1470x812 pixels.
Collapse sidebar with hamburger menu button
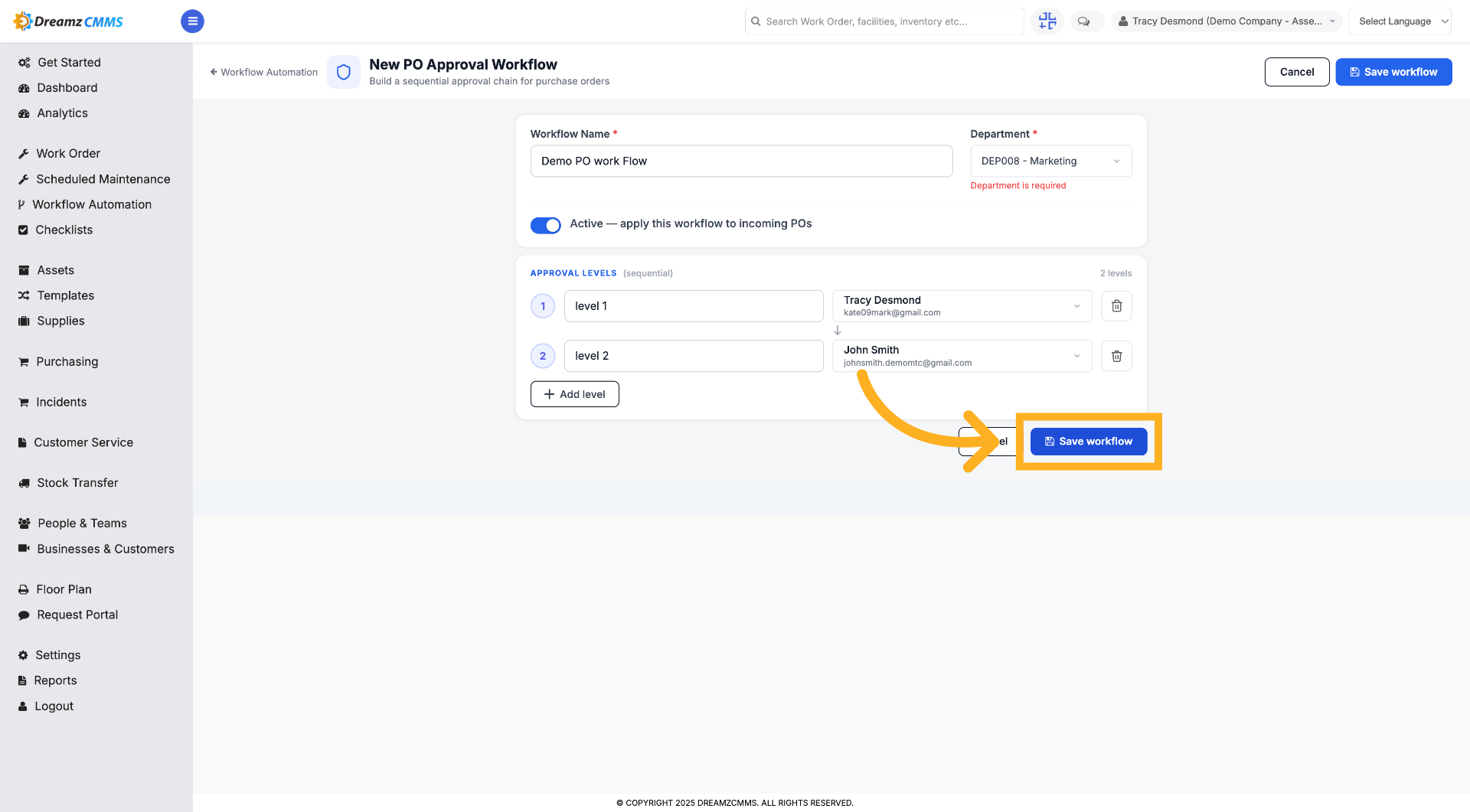coord(192,21)
